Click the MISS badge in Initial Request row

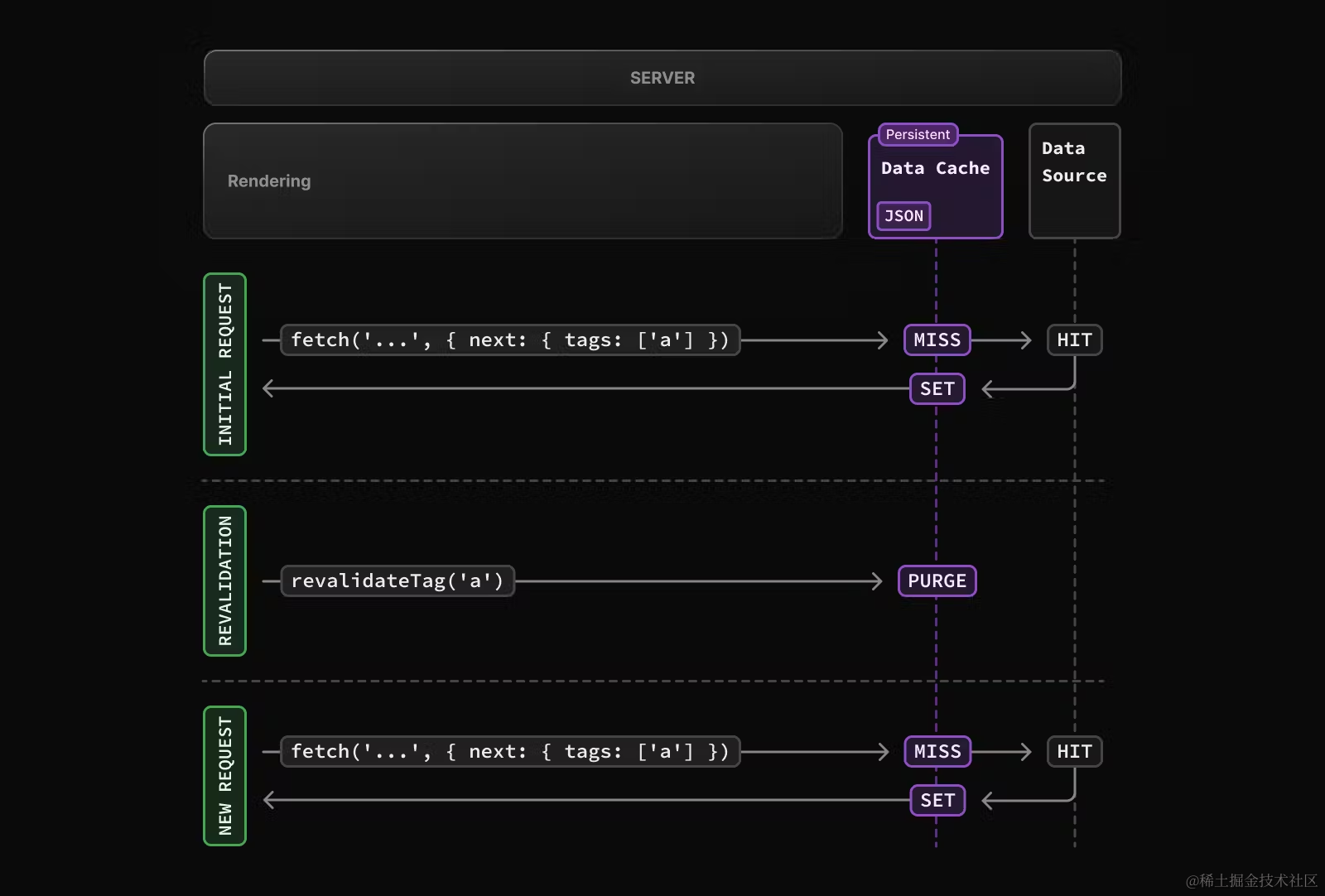point(937,340)
